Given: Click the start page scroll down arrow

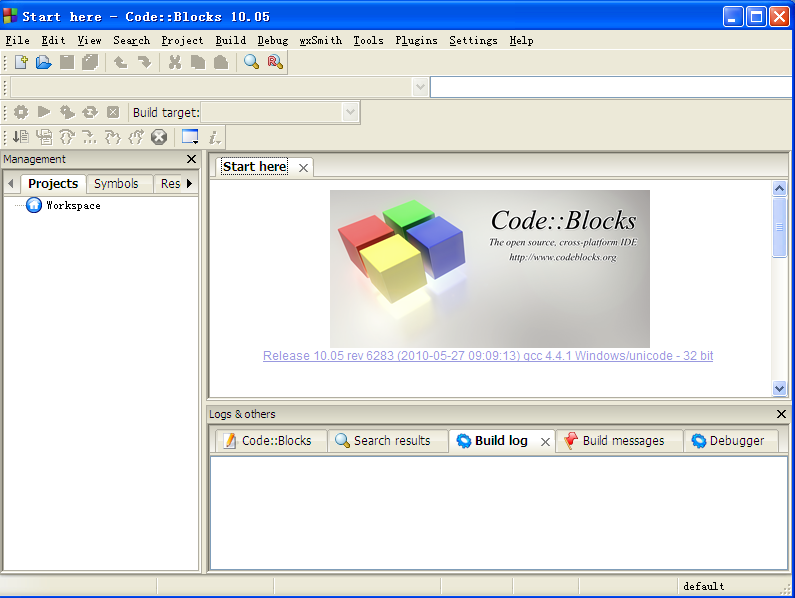Looking at the screenshot, I should pyautogui.click(x=779, y=389).
